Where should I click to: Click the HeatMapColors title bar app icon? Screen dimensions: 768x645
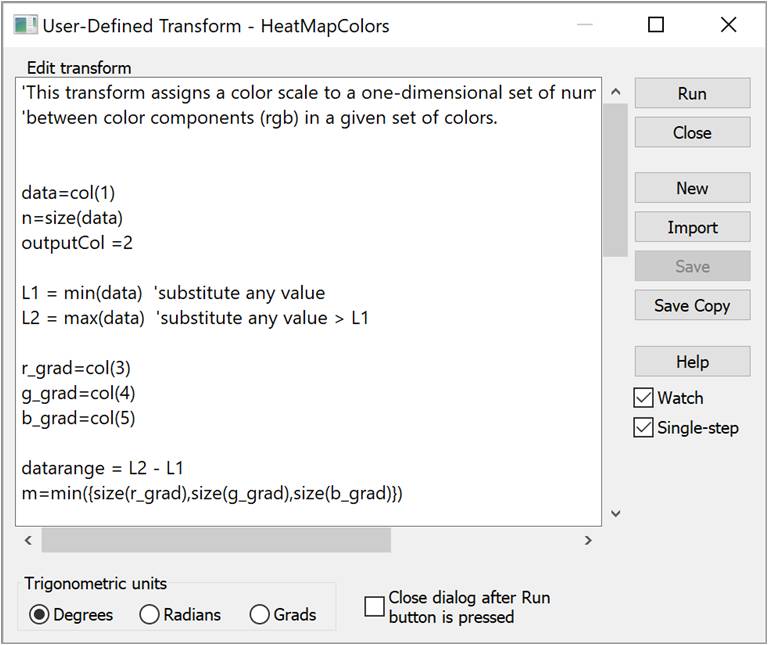point(26,25)
